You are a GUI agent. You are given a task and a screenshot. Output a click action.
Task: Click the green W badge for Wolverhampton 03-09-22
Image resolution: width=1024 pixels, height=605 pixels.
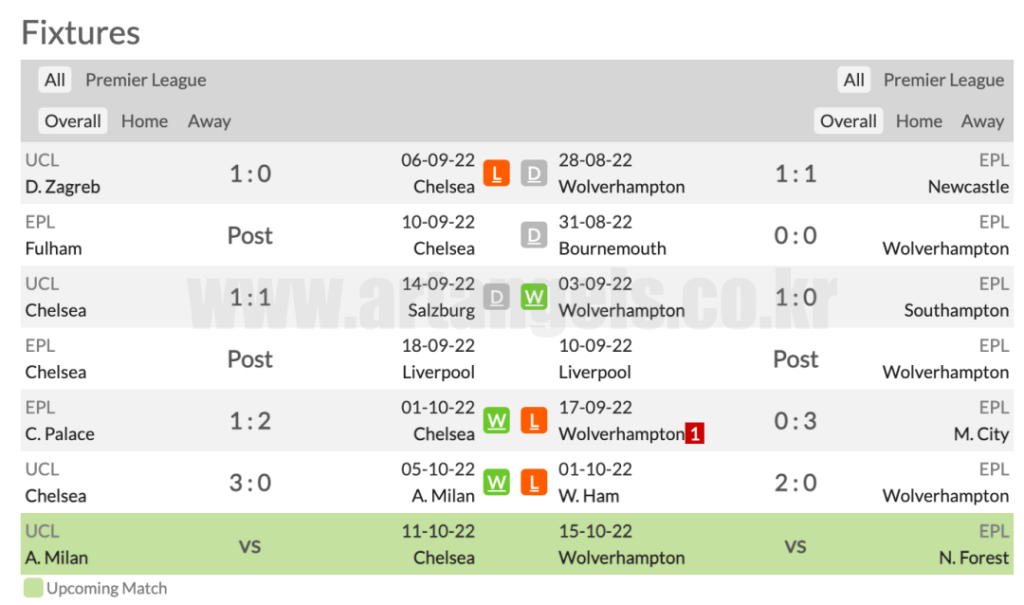534,297
